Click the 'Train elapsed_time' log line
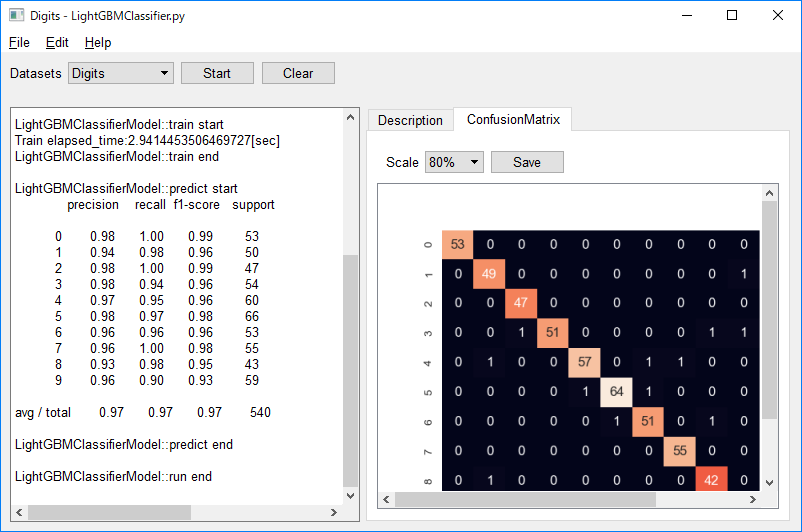802x532 pixels. tap(147, 141)
